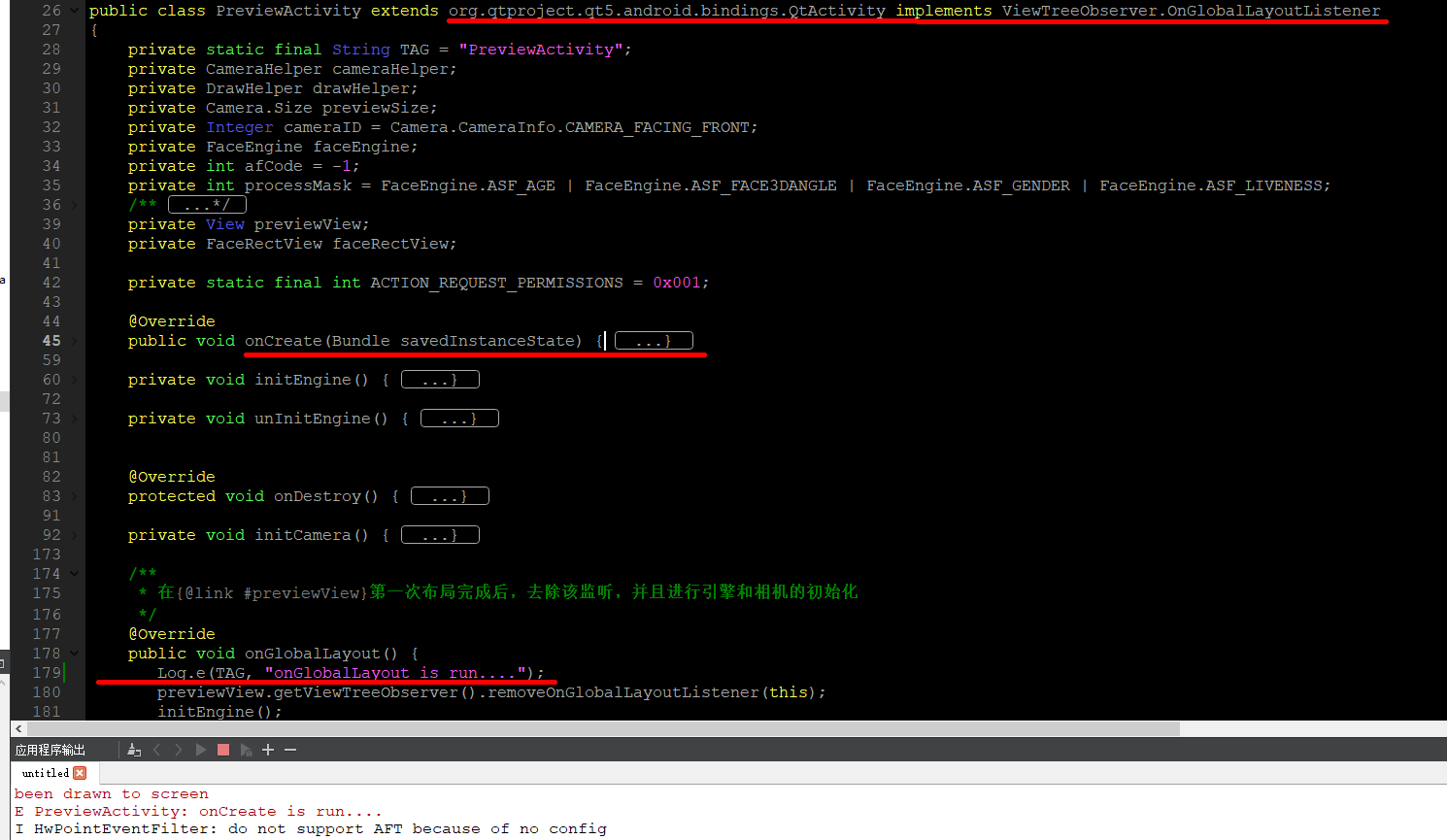Clear the application output pane

point(134,750)
